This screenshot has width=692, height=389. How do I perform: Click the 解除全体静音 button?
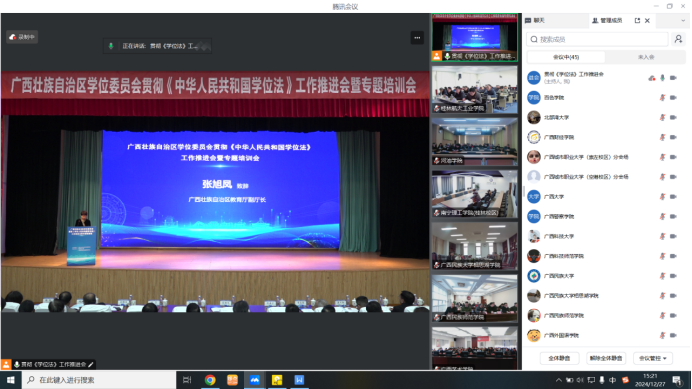click(606, 358)
